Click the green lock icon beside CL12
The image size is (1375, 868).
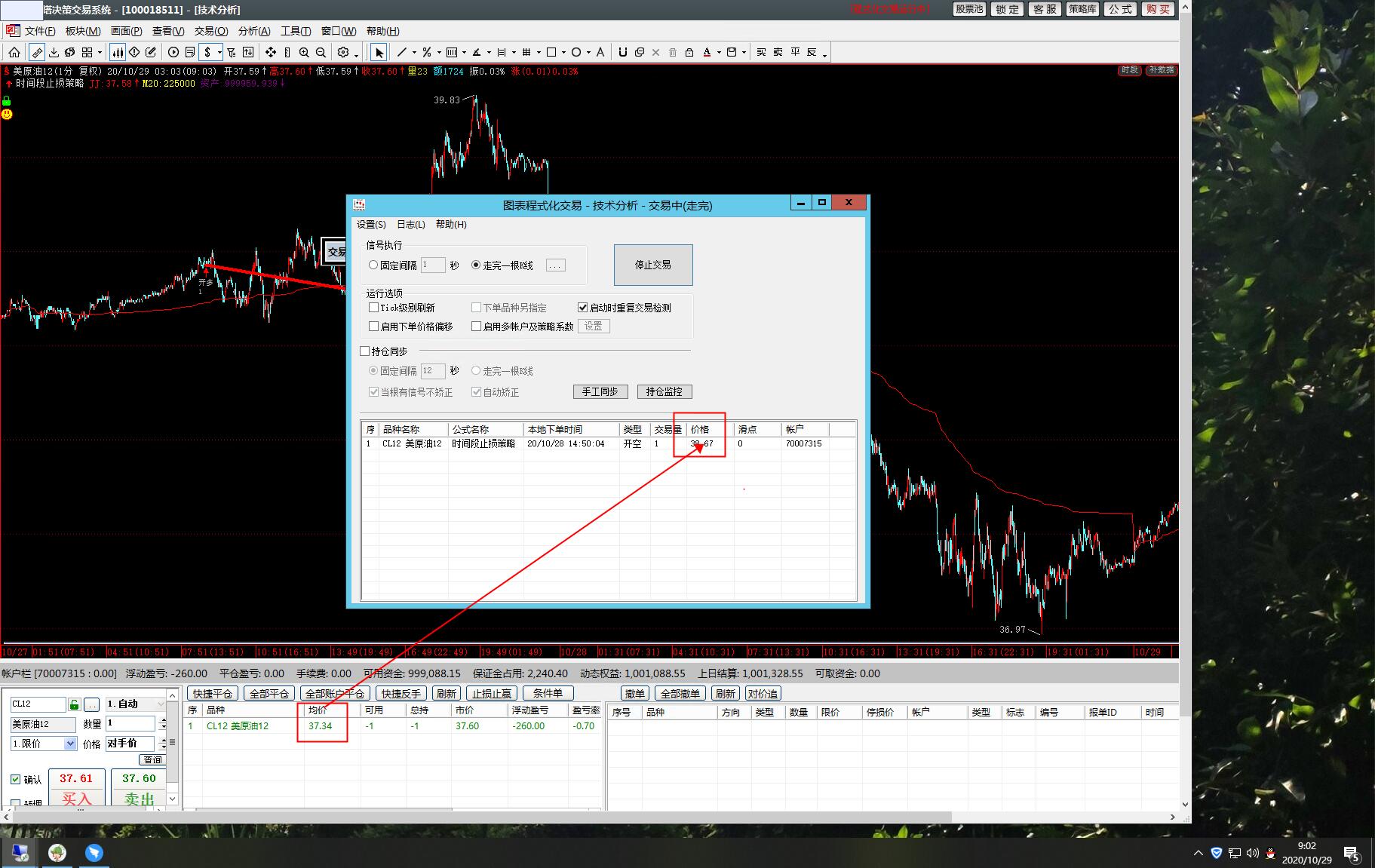75,704
